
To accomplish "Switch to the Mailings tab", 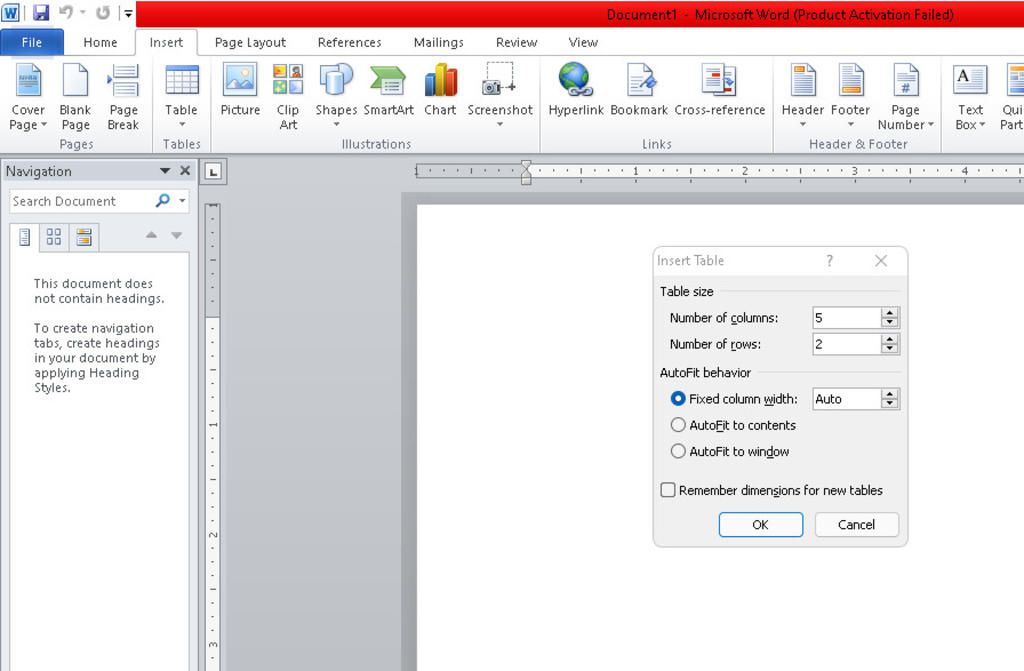I will [x=438, y=42].
